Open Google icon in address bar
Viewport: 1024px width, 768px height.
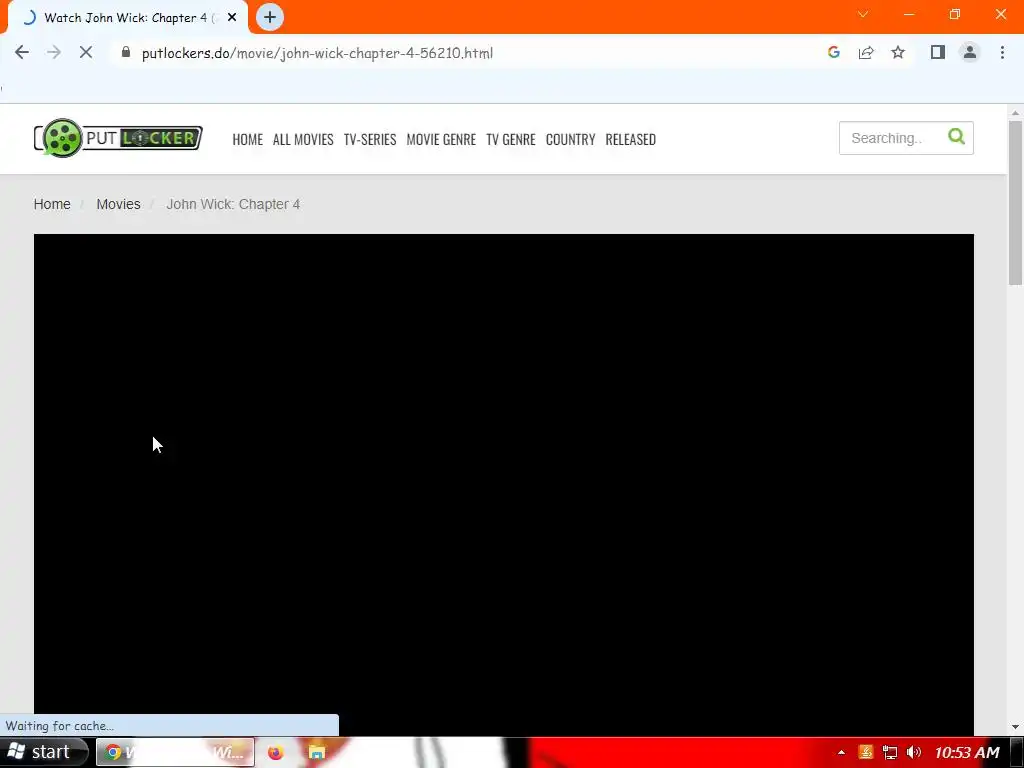(x=833, y=52)
